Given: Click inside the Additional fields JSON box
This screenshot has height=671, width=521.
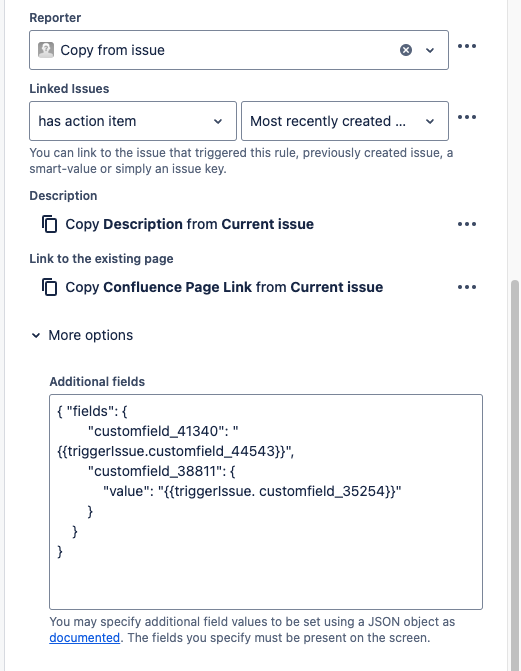Looking at the screenshot, I should 266,502.
